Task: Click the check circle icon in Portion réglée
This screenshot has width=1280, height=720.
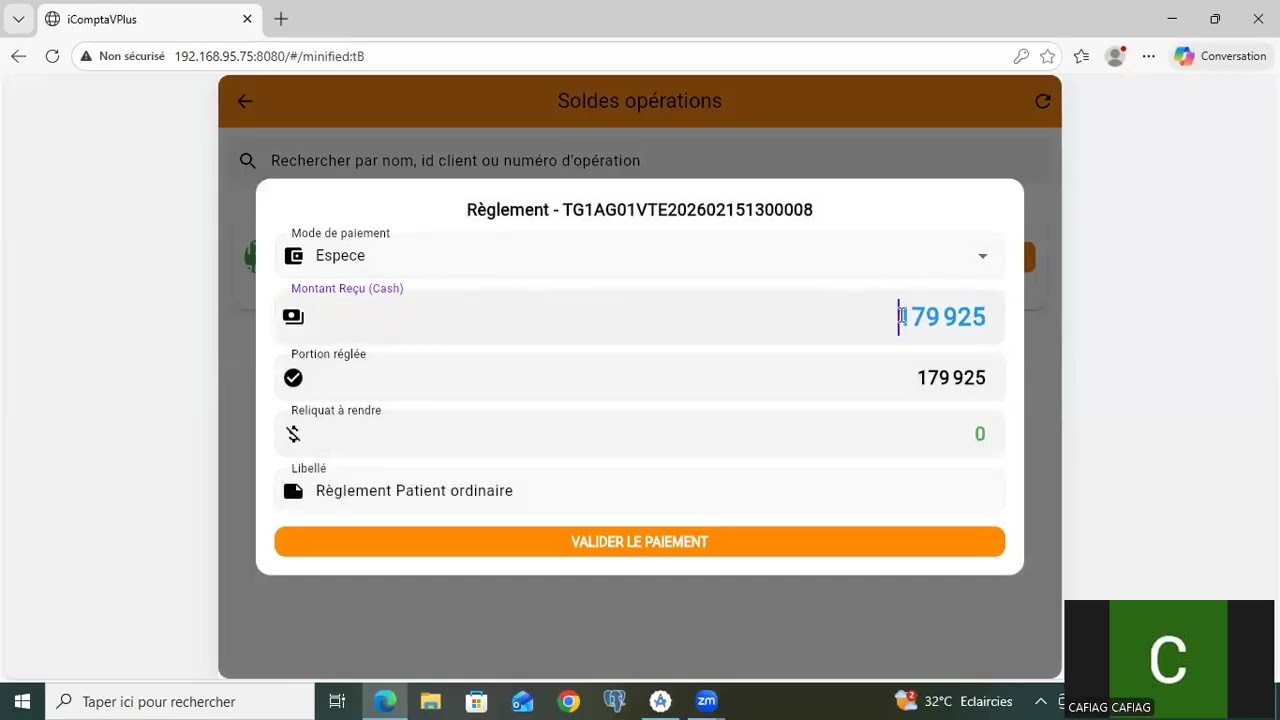Action: coord(293,378)
